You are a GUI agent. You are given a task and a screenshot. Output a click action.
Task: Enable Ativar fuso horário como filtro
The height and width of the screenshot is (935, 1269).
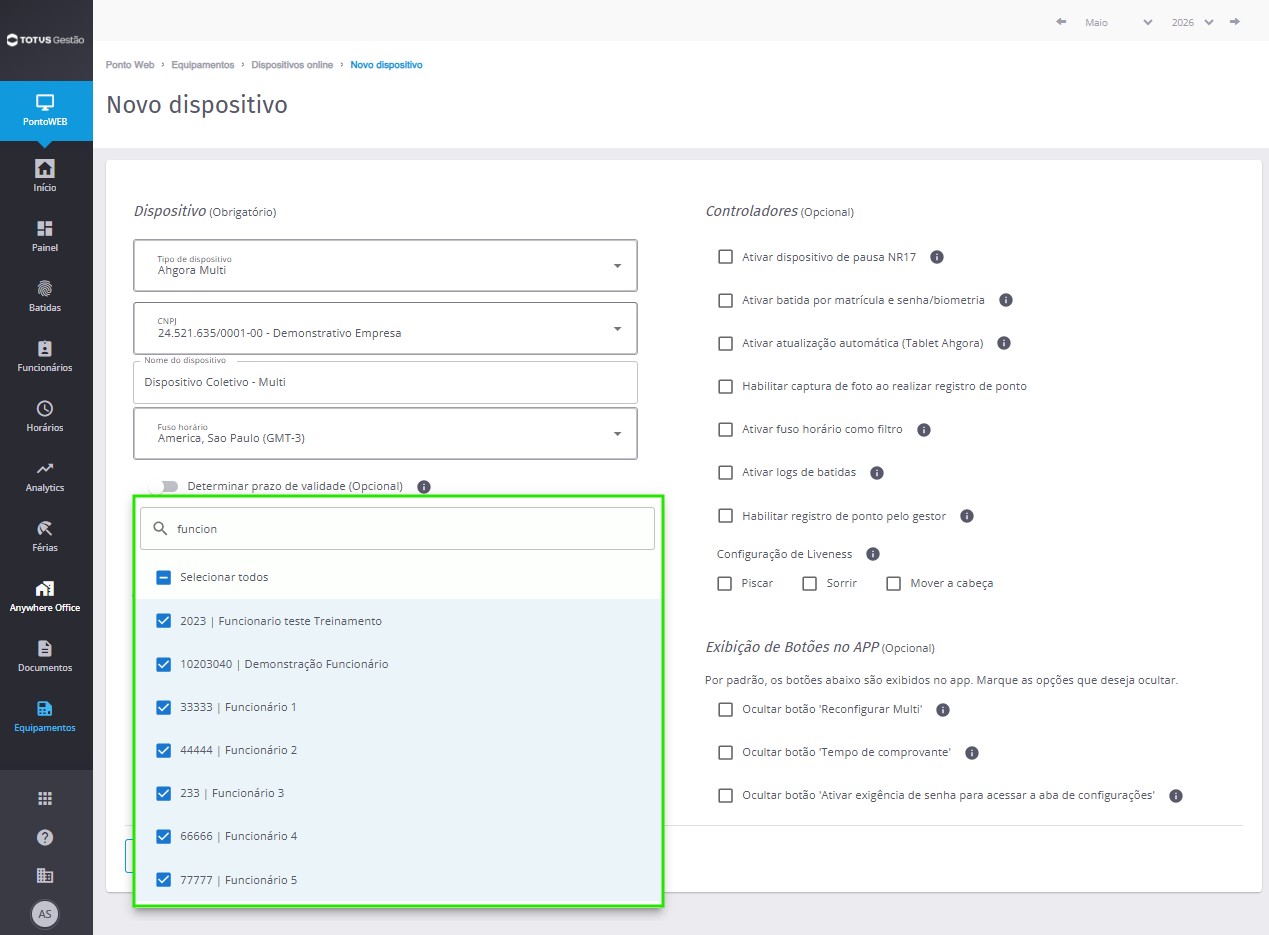coord(726,429)
